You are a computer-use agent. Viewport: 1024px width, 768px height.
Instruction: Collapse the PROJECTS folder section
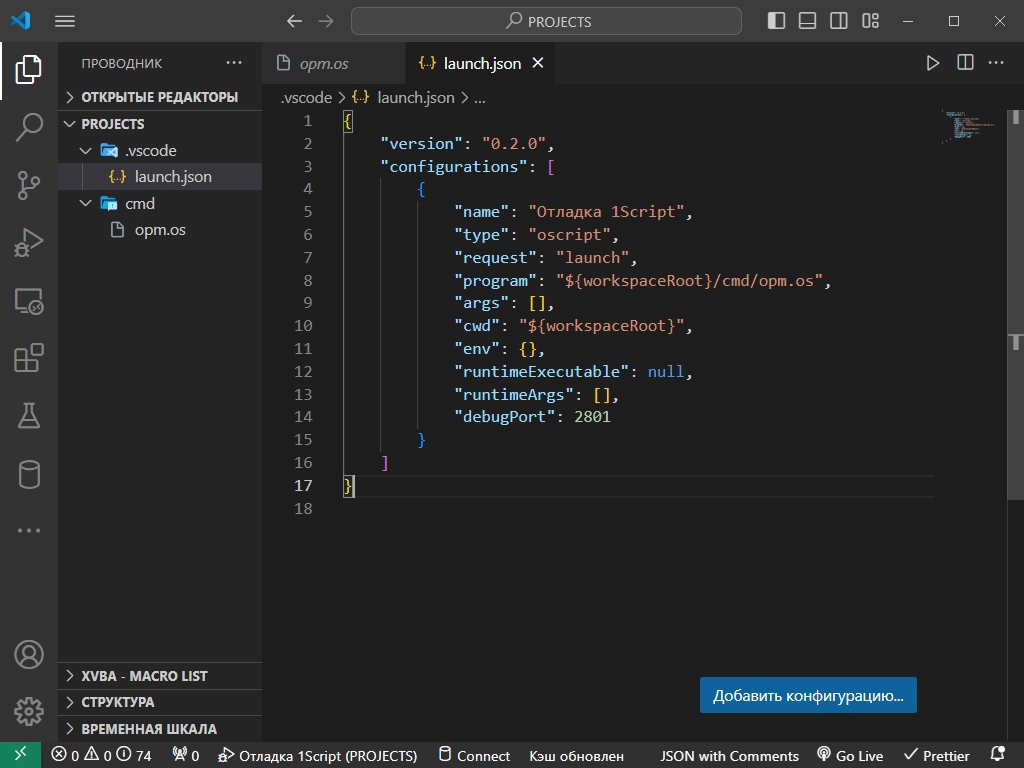pos(160,124)
